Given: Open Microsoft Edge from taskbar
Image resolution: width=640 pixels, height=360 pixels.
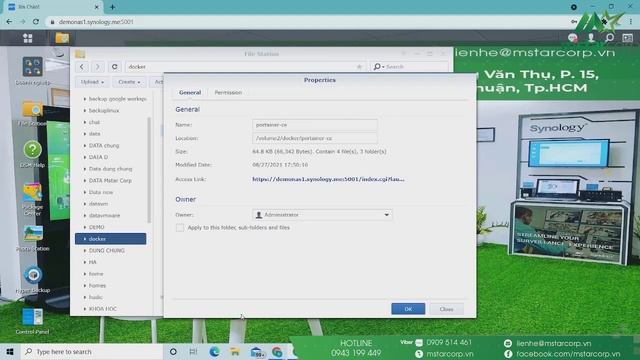Looking at the screenshot, I should pos(214,351).
